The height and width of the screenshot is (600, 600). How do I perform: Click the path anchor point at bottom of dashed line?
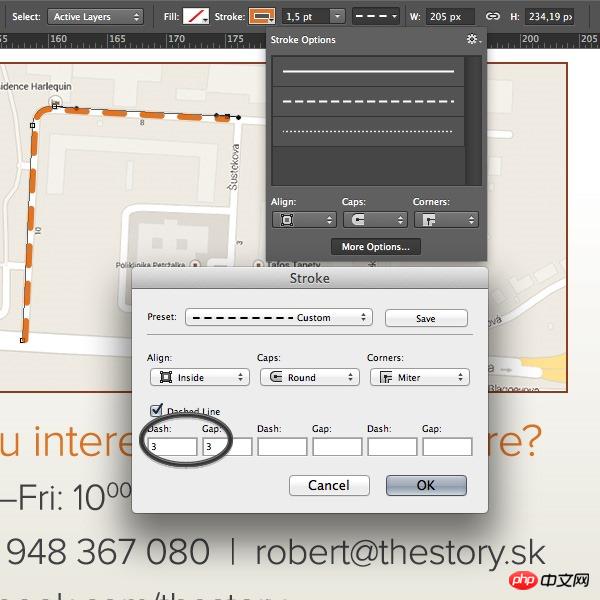[x=22, y=340]
